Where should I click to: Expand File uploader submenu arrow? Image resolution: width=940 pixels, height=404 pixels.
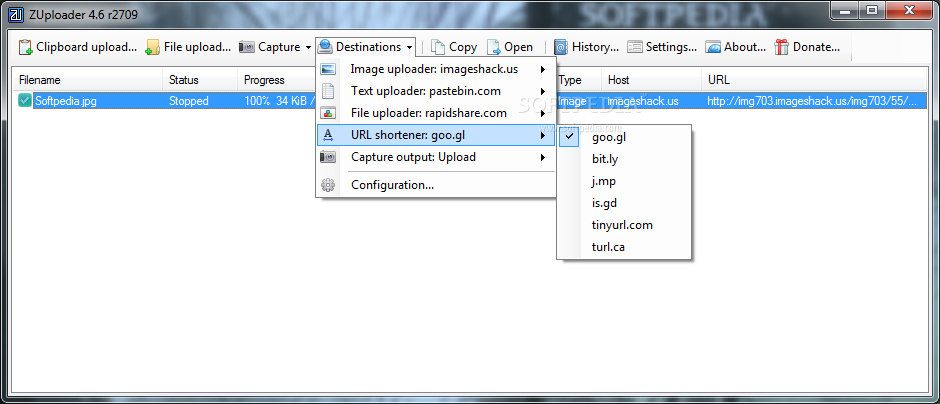543,113
